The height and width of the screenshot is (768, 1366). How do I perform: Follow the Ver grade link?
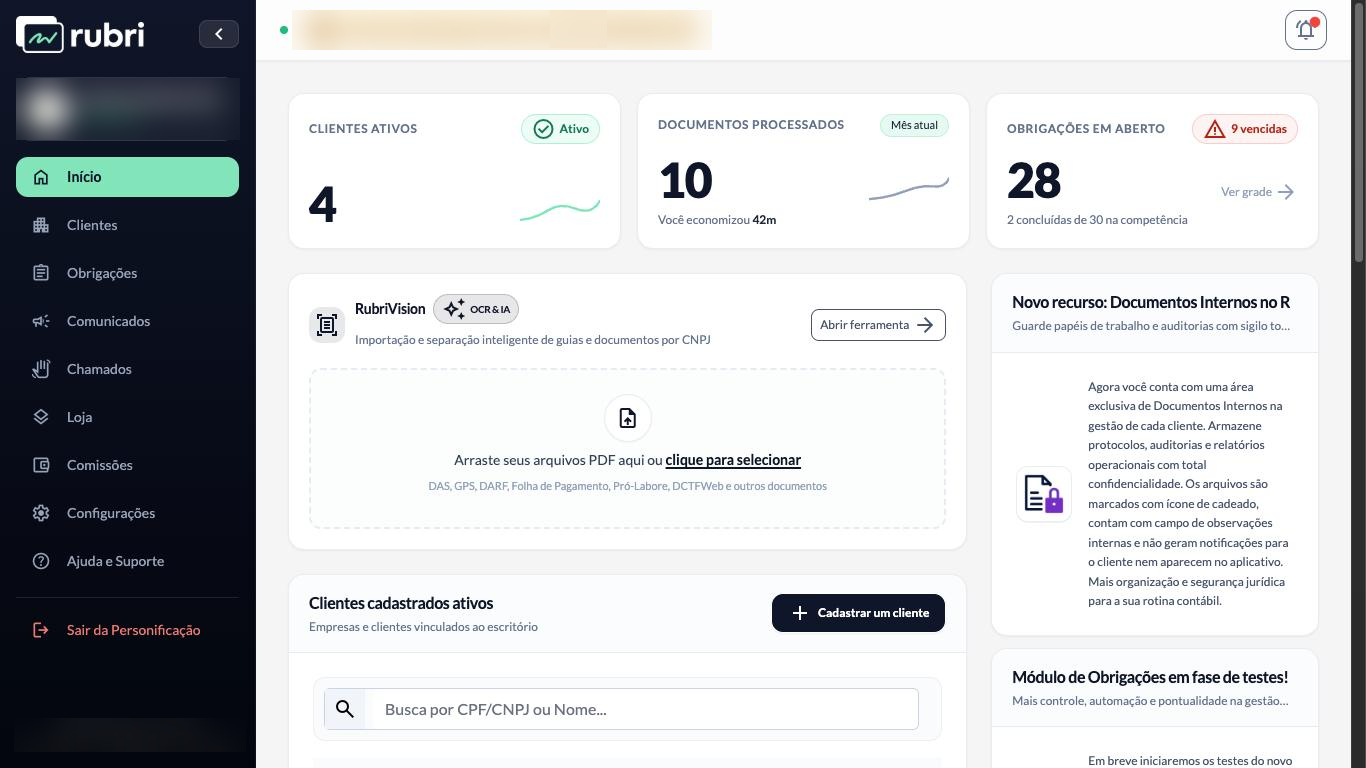pos(1257,192)
